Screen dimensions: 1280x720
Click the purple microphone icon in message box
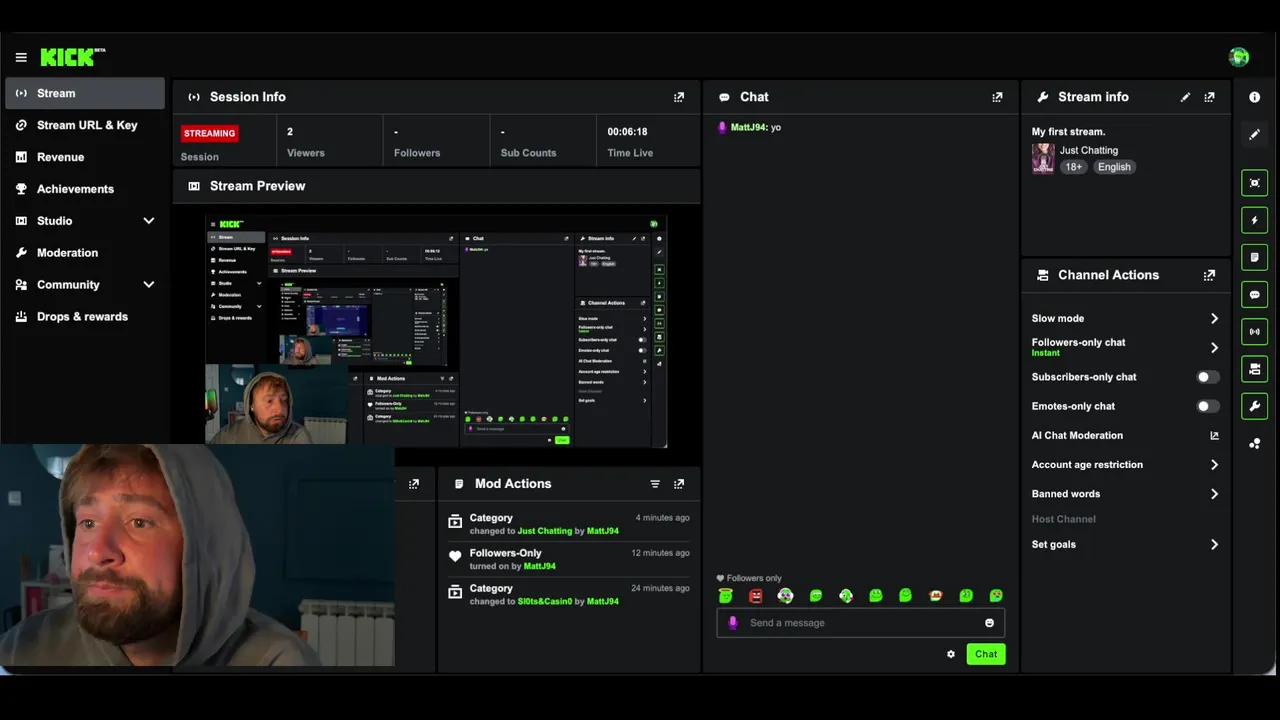click(733, 623)
